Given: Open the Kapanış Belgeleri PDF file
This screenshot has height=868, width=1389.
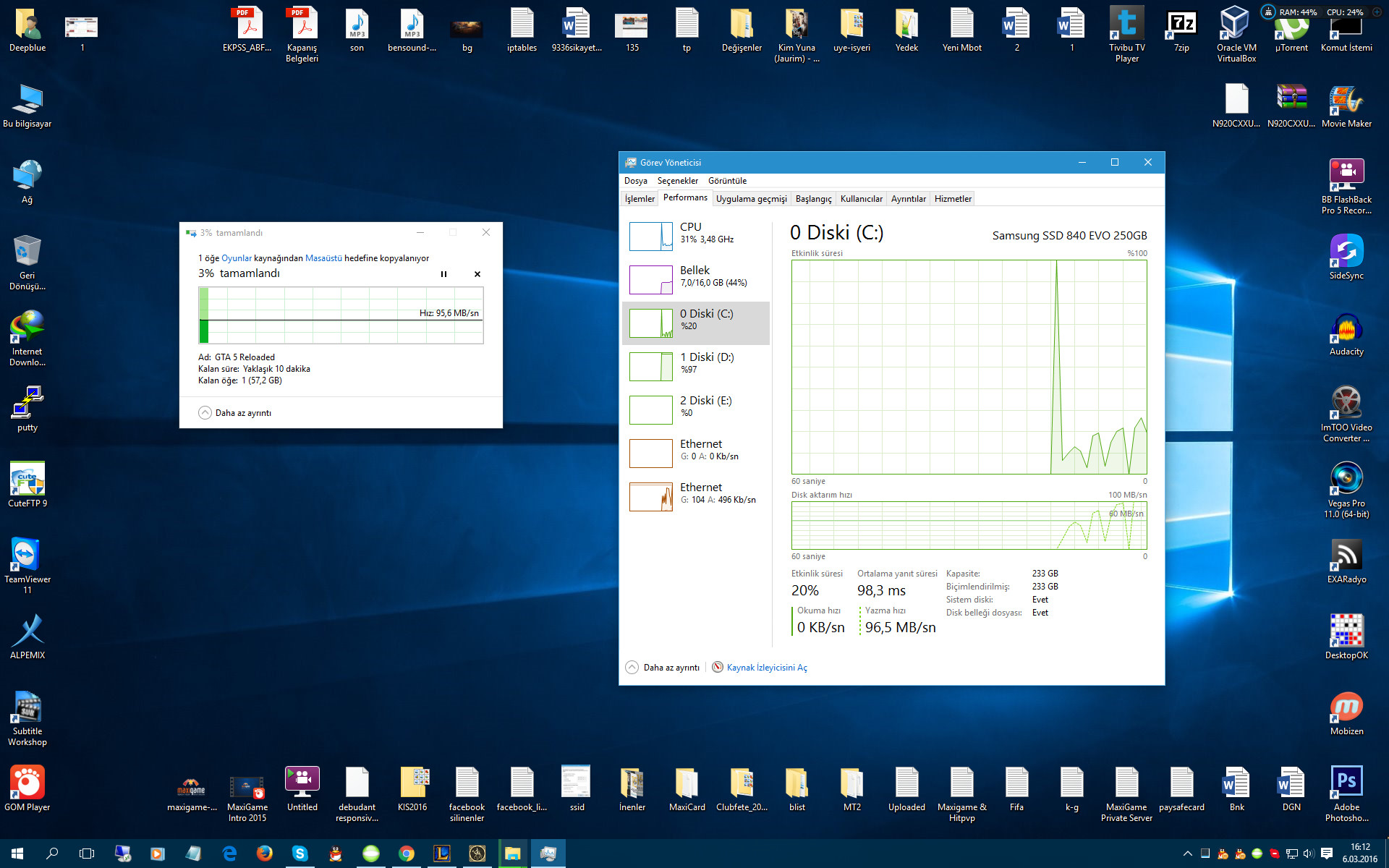Looking at the screenshot, I should [x=302, y=34].
